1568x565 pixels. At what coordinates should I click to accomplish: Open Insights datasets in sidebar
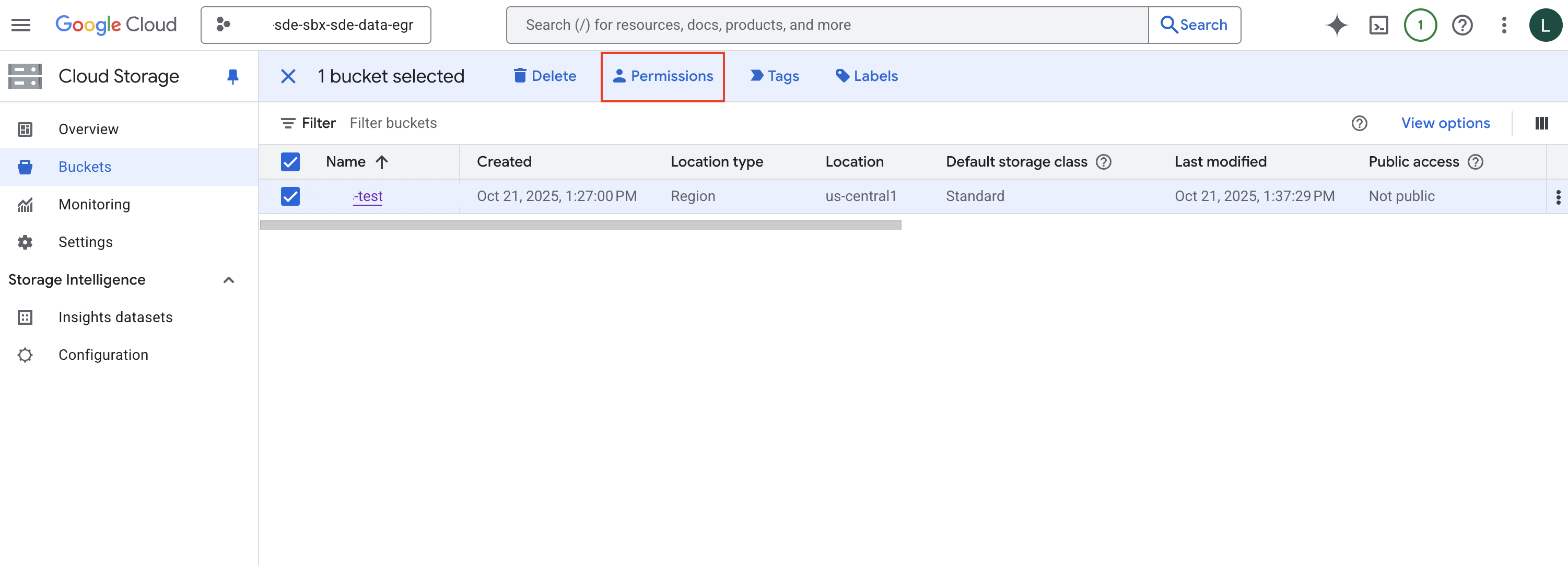115,317
